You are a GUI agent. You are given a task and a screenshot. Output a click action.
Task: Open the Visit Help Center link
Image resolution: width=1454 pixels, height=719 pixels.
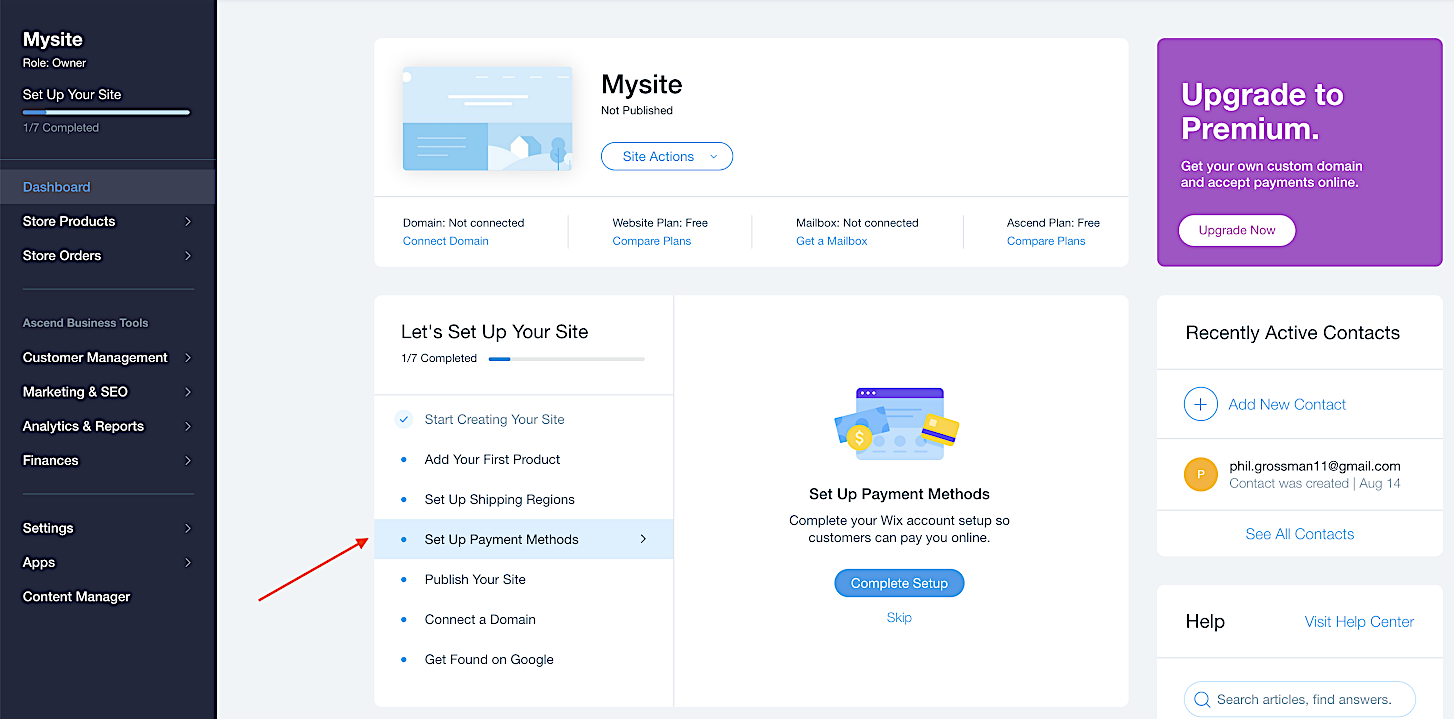click(1359, 622)
